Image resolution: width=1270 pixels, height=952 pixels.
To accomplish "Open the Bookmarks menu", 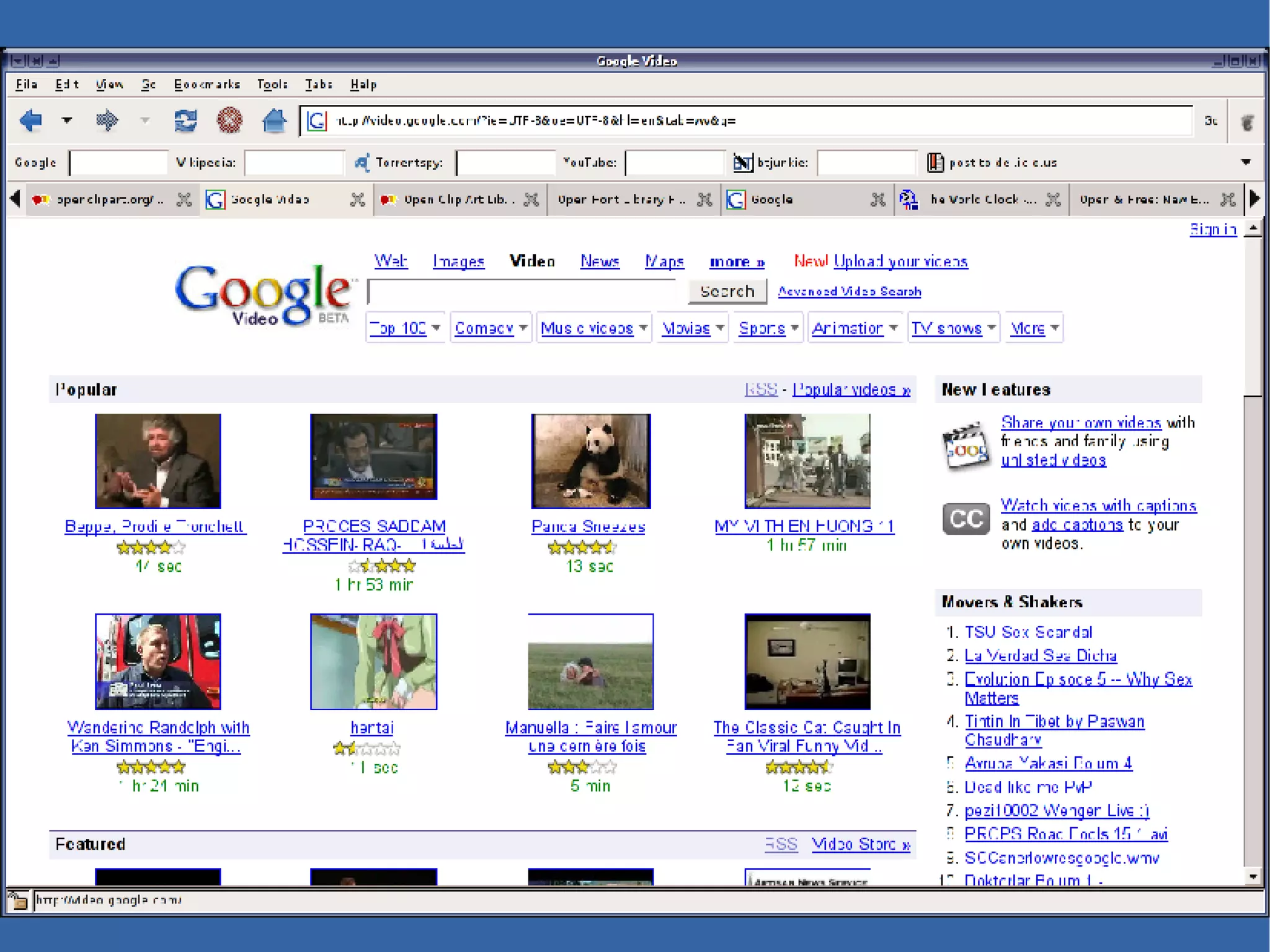I will pyautogui.click(x=206, y=84).
